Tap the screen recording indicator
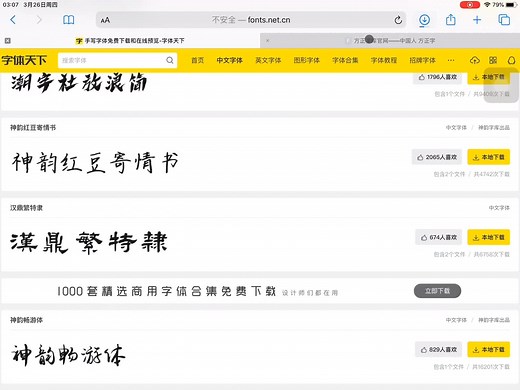The height and width of the screenshot is (390, 520). tap(470, 5)
